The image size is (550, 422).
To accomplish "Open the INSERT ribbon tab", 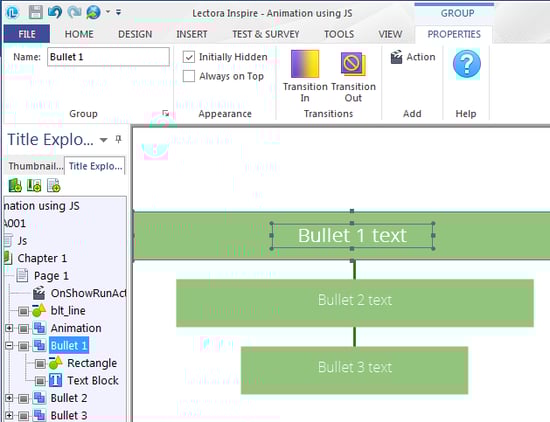I will [x=192, y=34].
